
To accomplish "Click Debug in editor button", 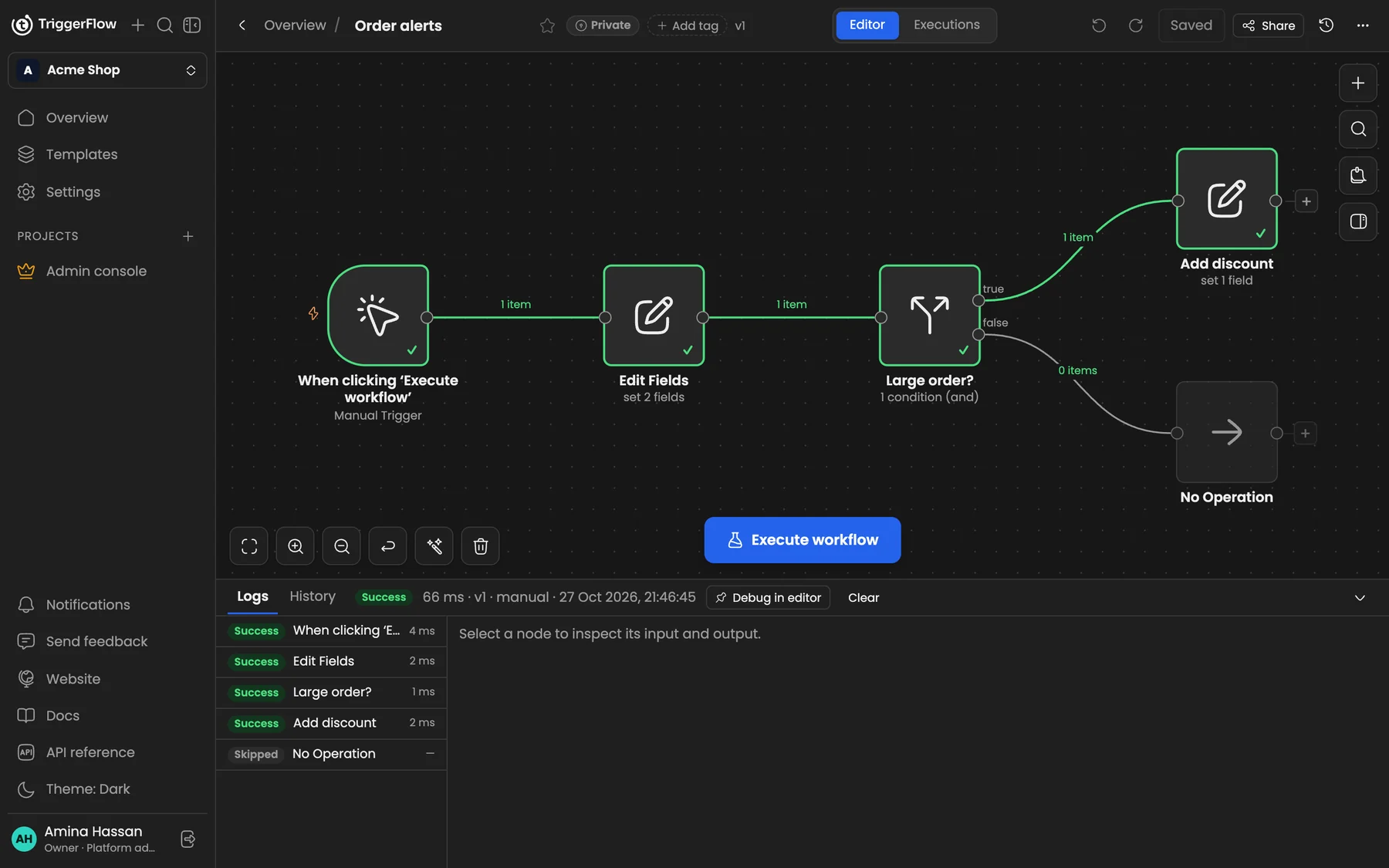I will (768, 597).
